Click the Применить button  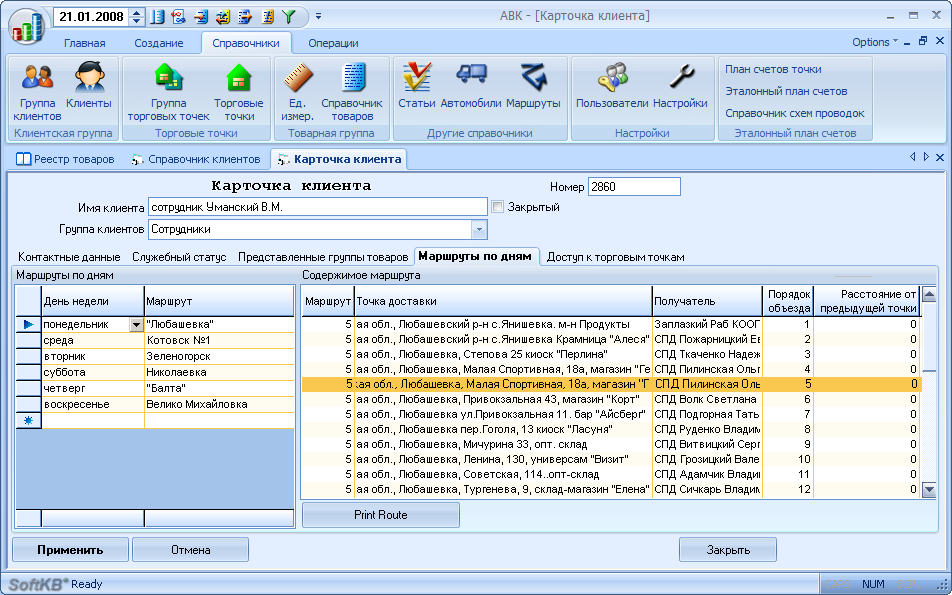click(70, 550)
